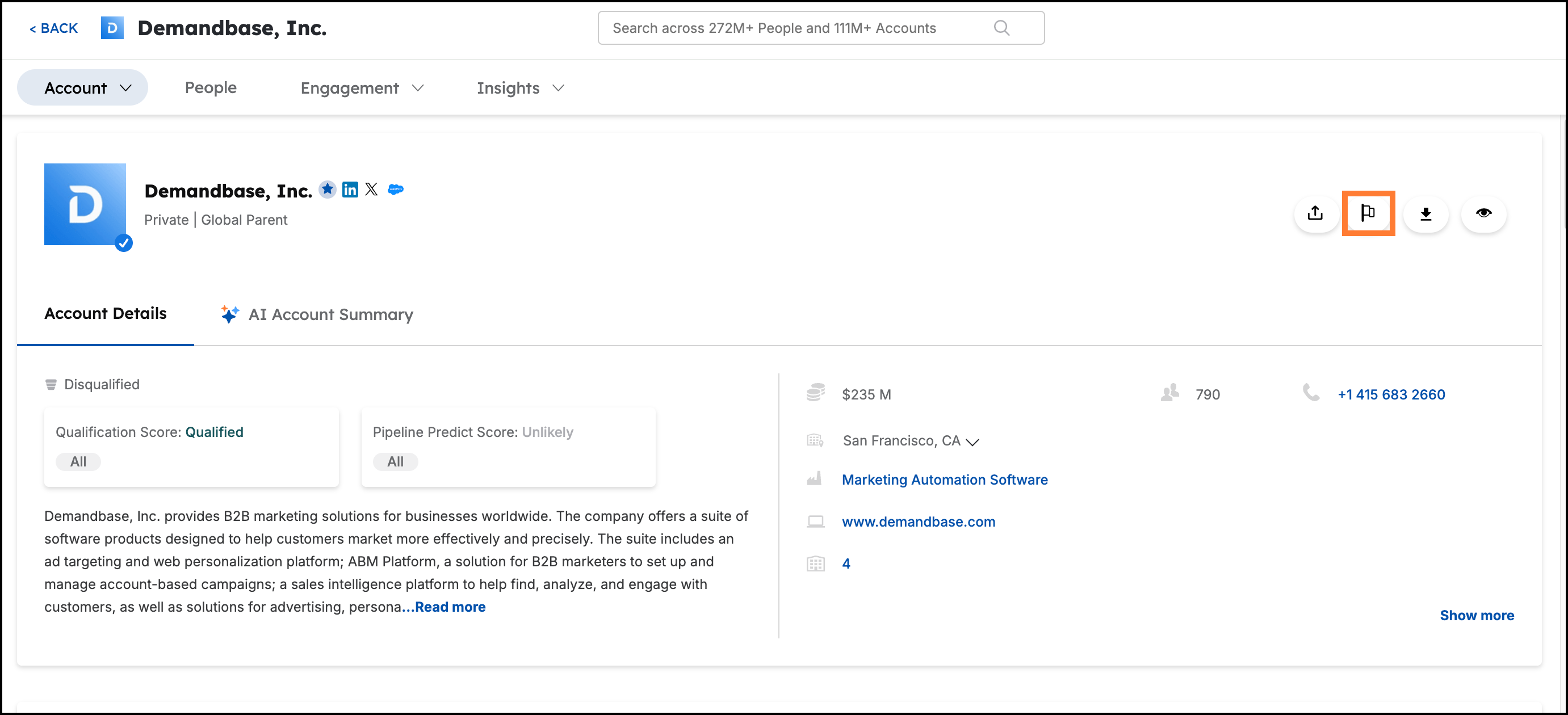Click the industry factory icon
Image resolution: width=1568 pixels, height=715 pixels.
[x=815, y=480]
